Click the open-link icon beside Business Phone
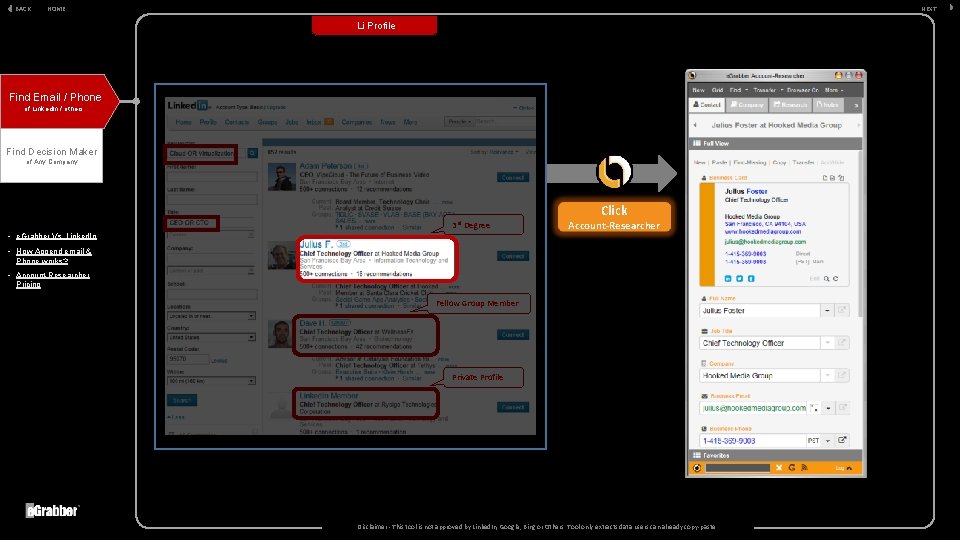Image resolution: width=960 pixels, height=540 pixels. coord(842,440)
